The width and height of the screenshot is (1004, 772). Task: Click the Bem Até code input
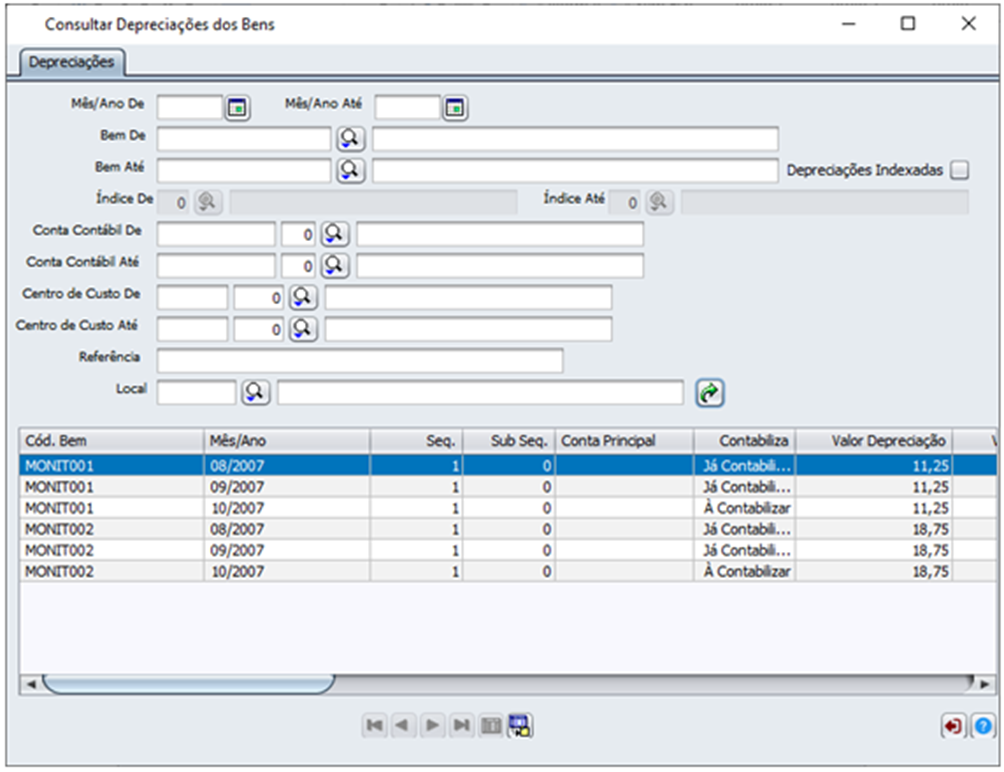244,170
